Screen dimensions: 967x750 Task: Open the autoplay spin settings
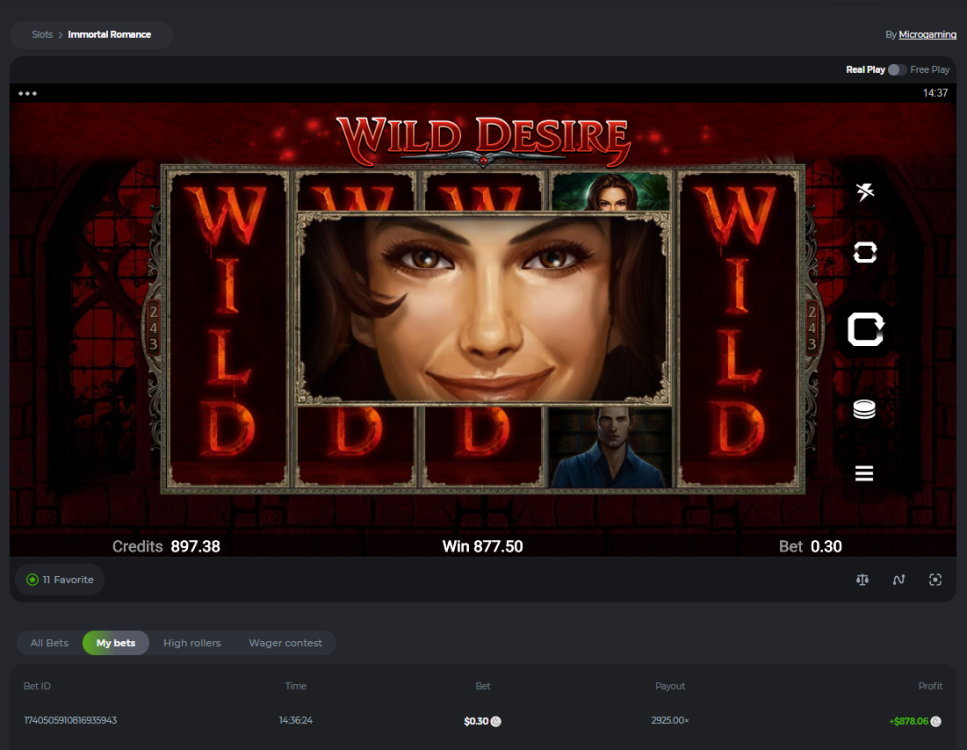click(x=865, y=253)
